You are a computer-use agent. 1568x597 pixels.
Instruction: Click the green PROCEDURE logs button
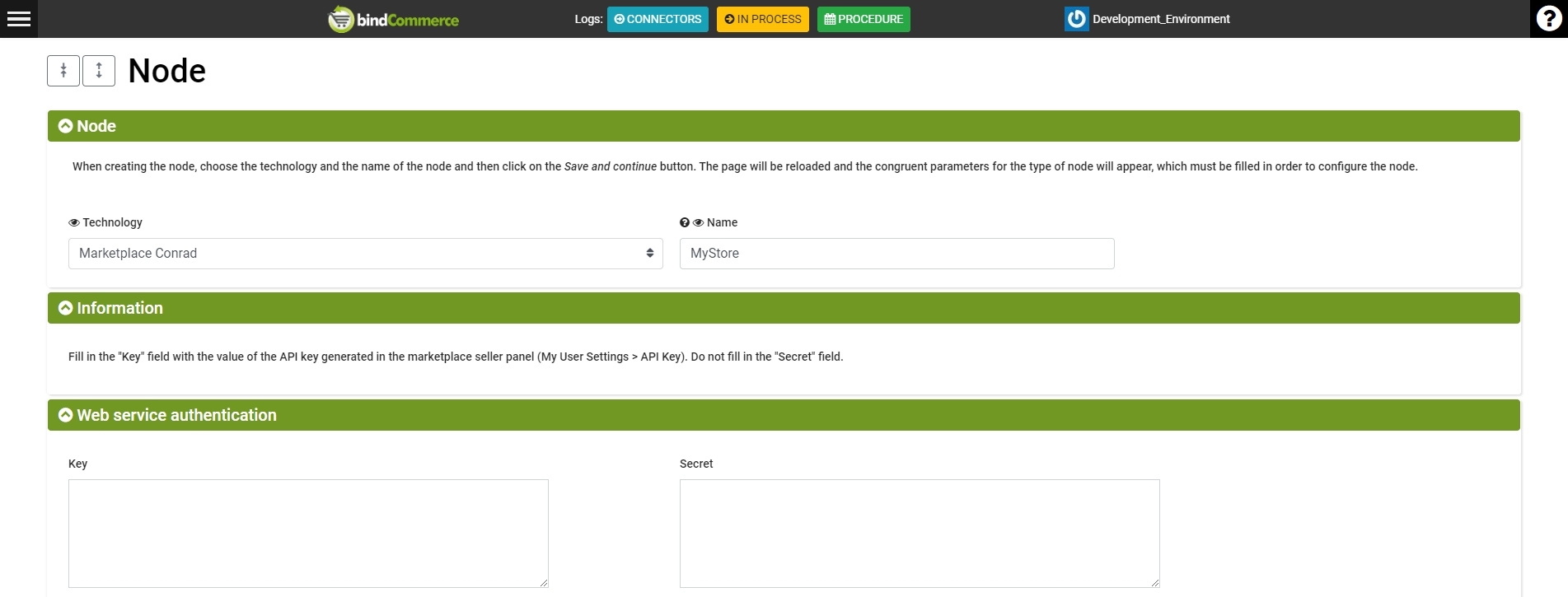coord(864,19)
